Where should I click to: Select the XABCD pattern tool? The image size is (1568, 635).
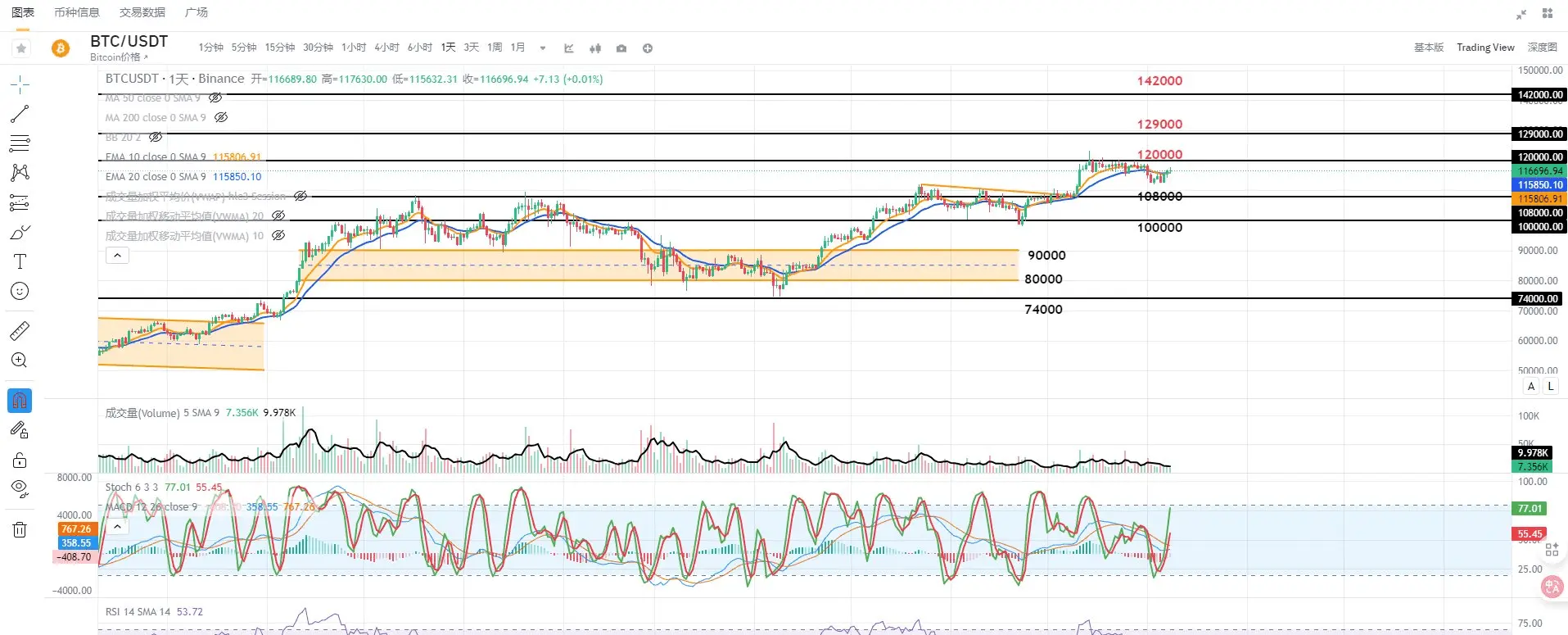click(20, 173)
